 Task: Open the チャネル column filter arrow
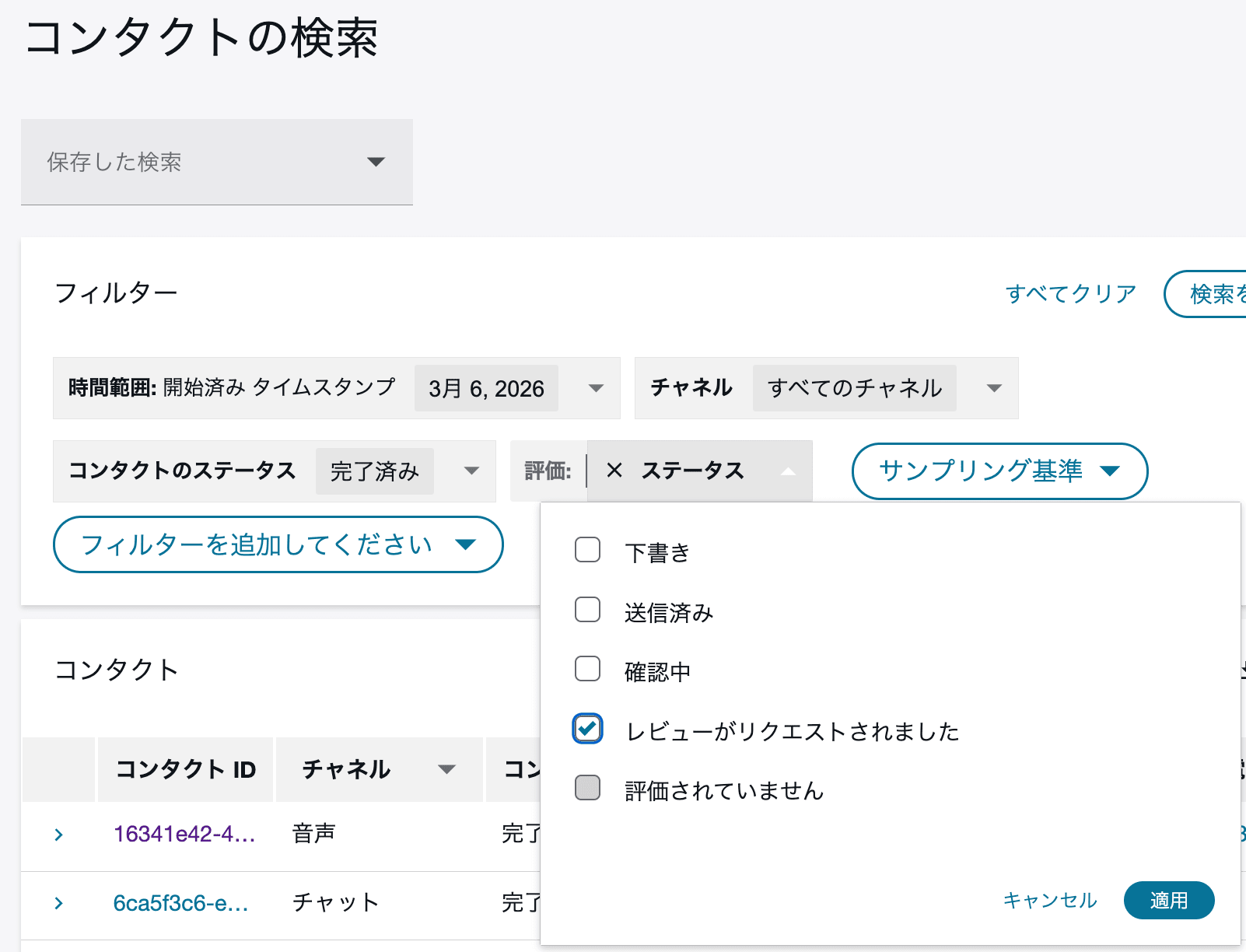[x=447, y=769]
